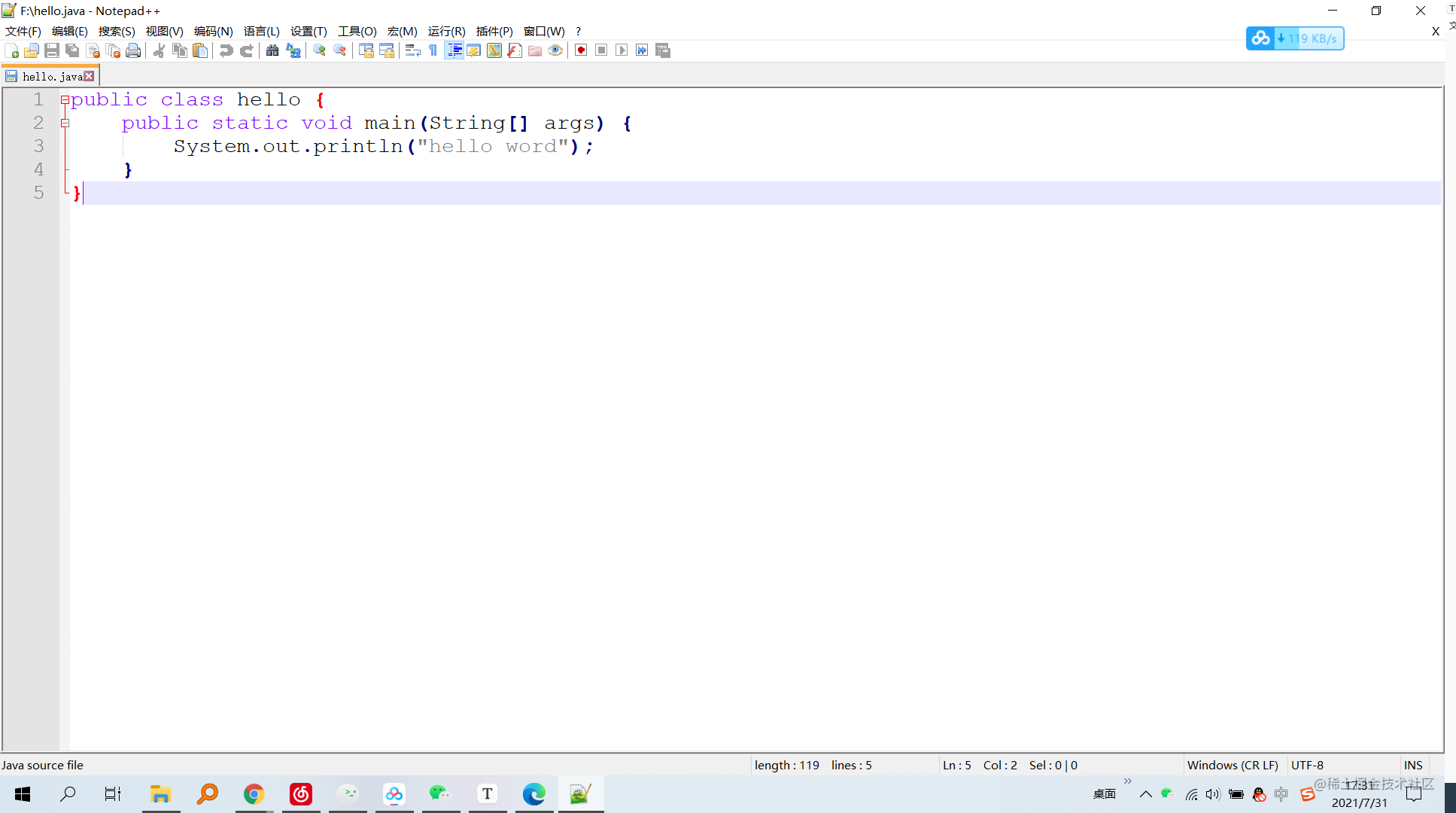
Task: Click the Copy toolbar icon
Action: pyautogui.click(x=180, y=50)
